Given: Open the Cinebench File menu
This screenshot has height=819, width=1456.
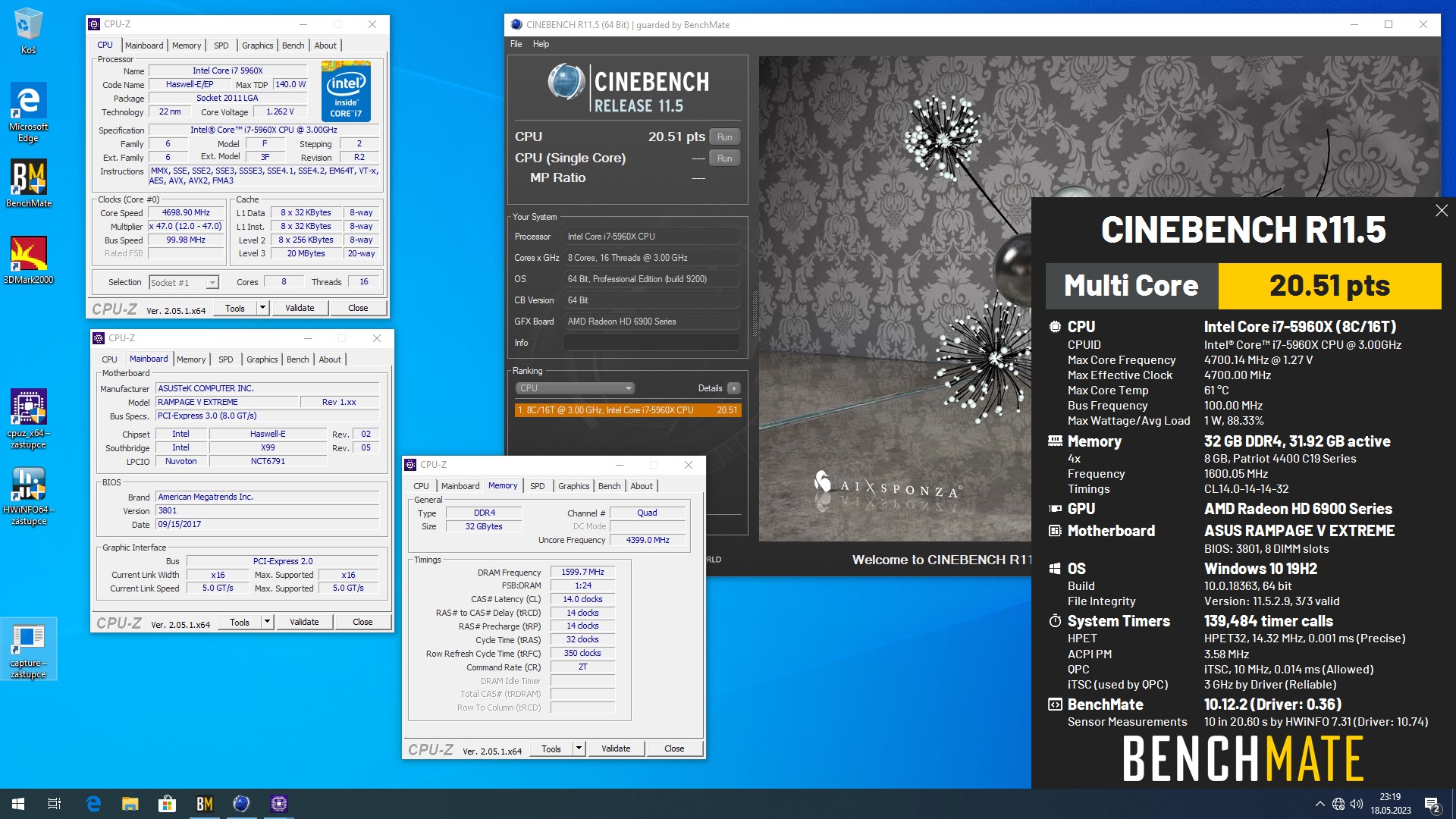Looking at the screenshot, I should [x=516, y=44].
